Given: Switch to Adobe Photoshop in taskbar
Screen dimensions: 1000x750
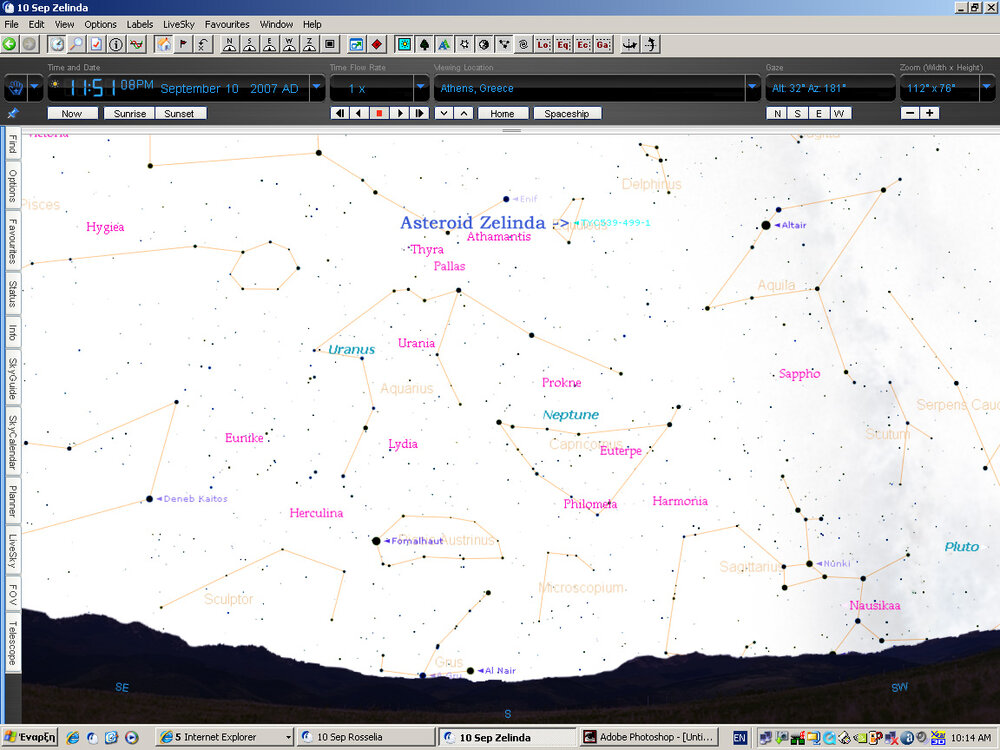Looking at the screenshot, I should 648,737.
